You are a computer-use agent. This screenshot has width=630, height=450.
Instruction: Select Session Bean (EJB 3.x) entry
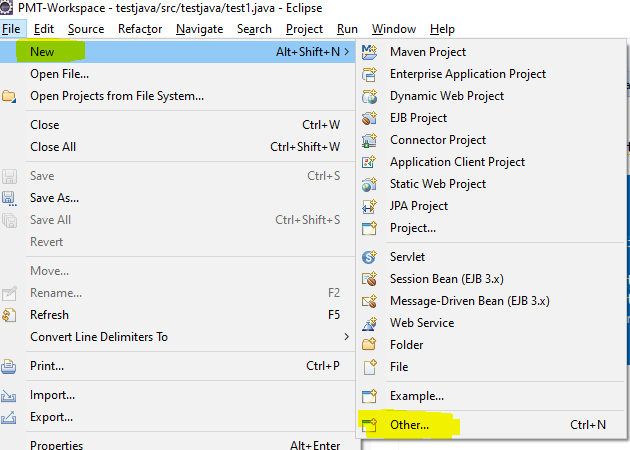(x=491, y=279)
